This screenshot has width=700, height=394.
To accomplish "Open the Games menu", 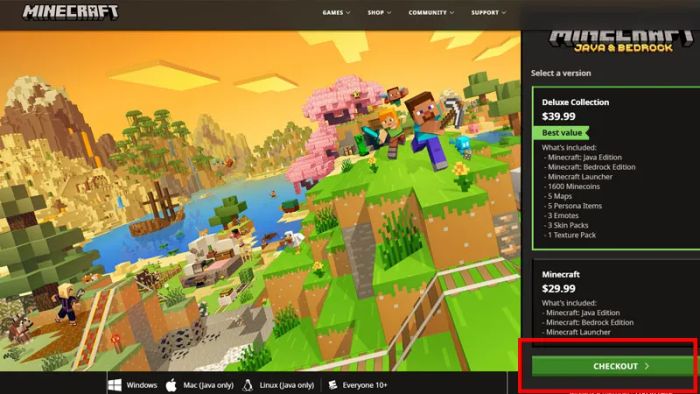I will pyautogui.click(x=336, y=12).
